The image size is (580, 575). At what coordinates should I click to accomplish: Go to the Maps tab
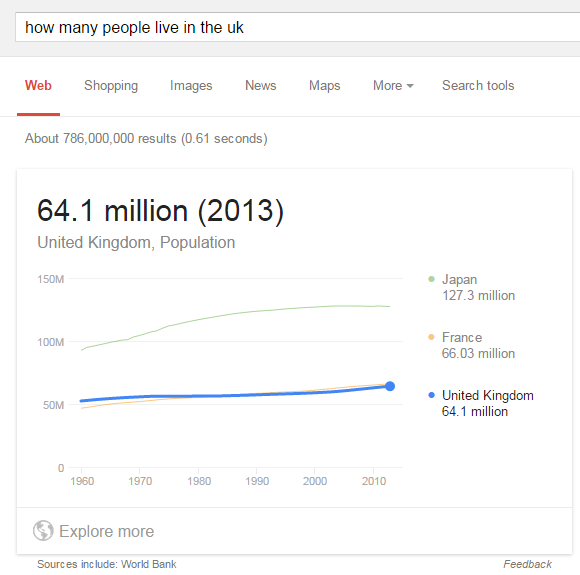coord(324,85)
